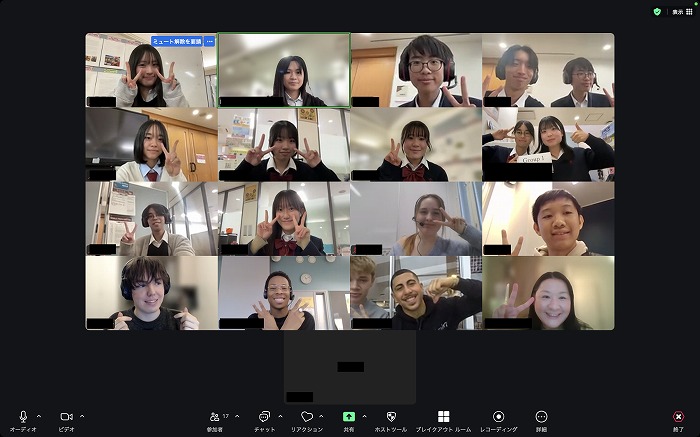Click the ask to unmute button
The height and width of the screenshot is (437, 700).
tap(176, 41)
